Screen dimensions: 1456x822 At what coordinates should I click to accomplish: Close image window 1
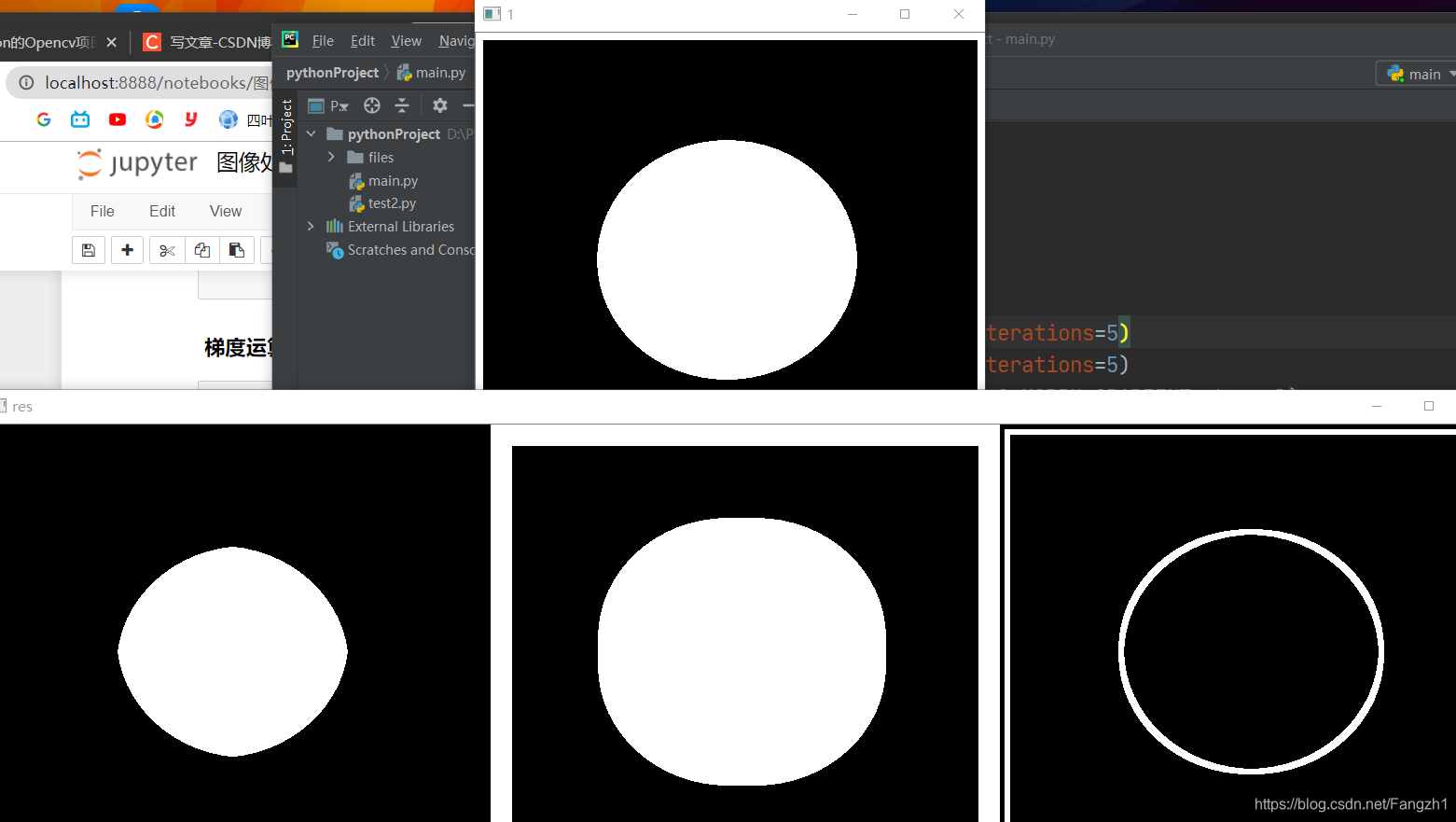[959, 14]
